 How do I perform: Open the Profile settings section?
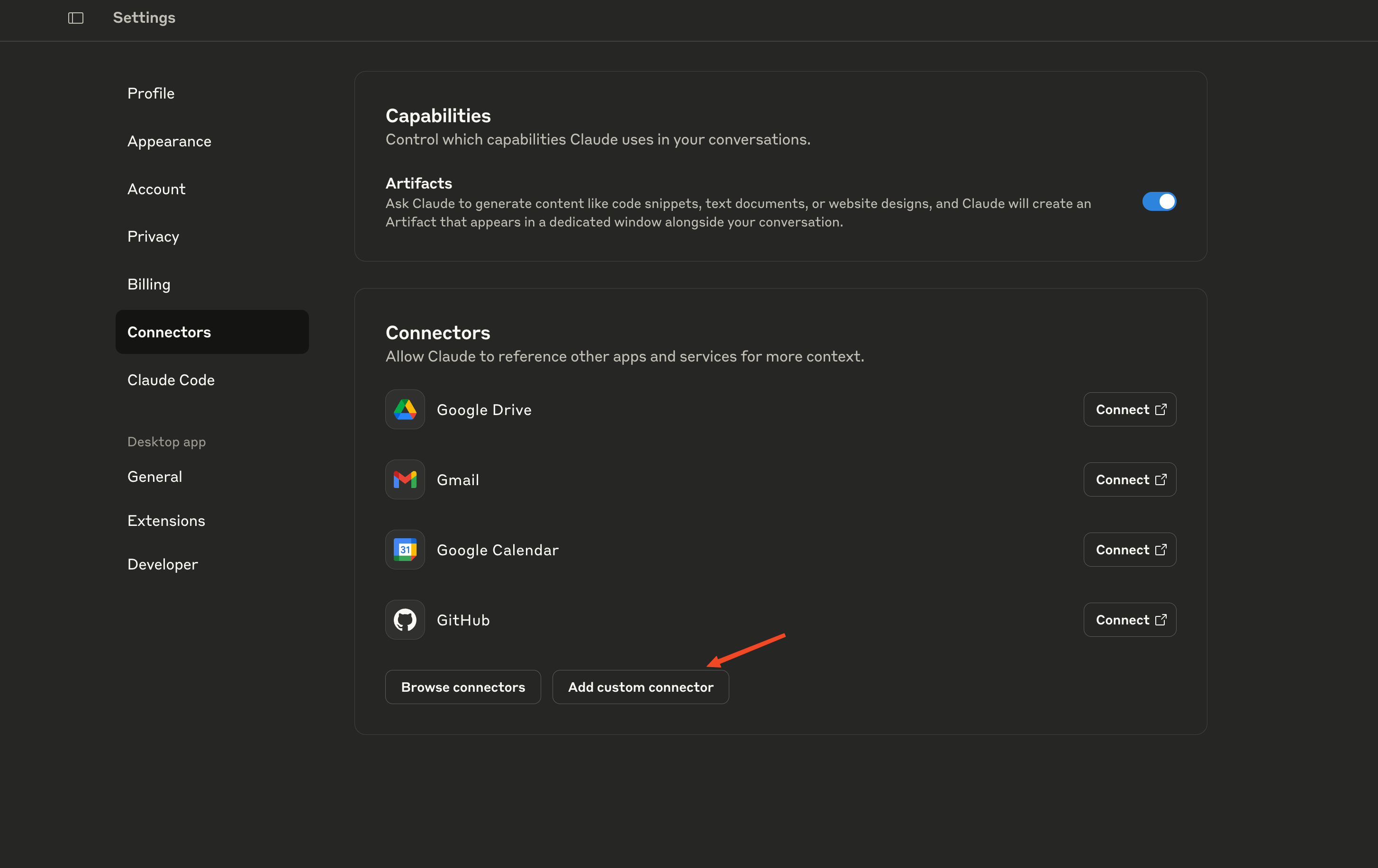[x=151, y=93]
